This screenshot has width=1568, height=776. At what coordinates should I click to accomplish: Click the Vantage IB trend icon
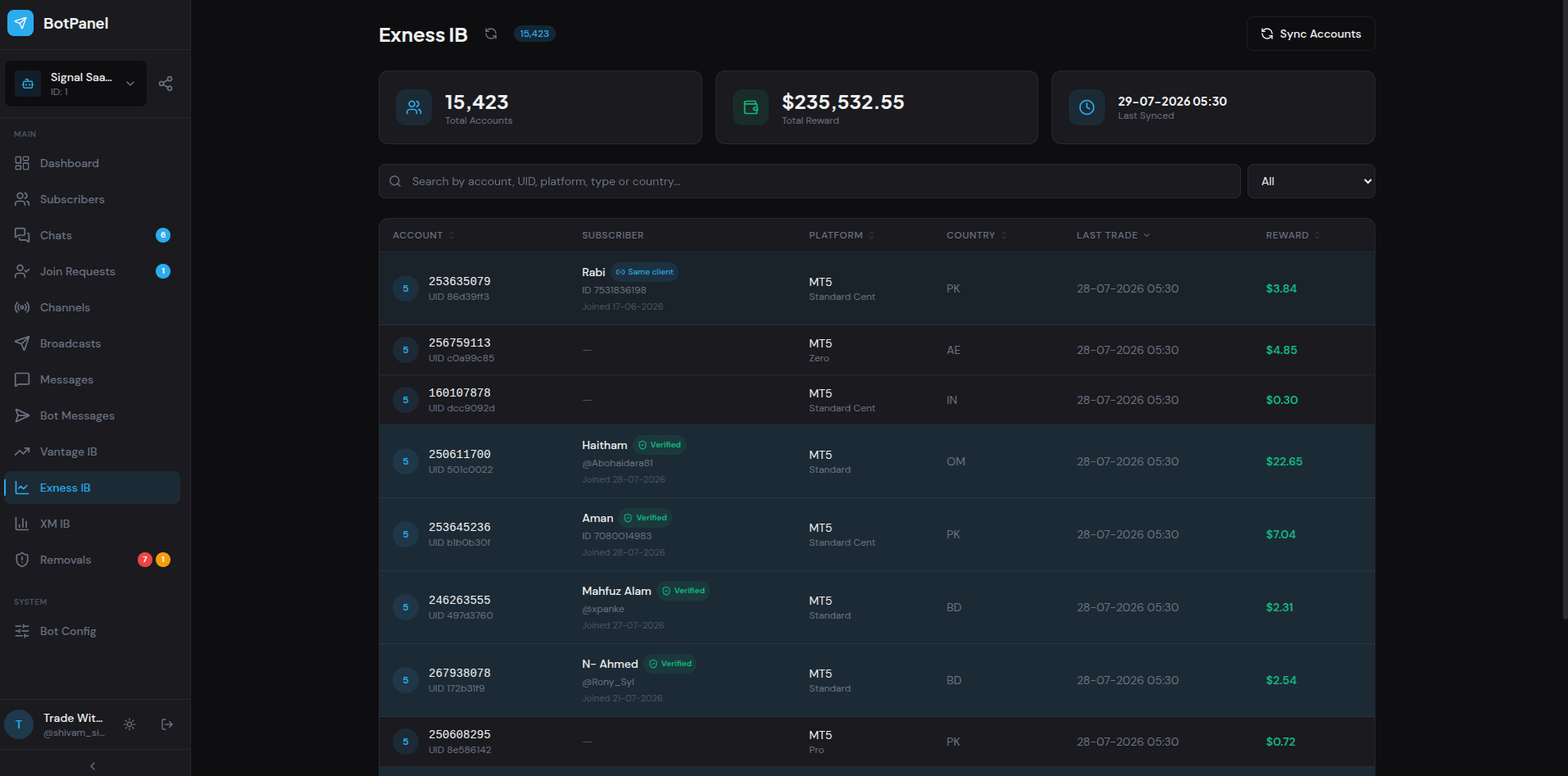[22, 452]
